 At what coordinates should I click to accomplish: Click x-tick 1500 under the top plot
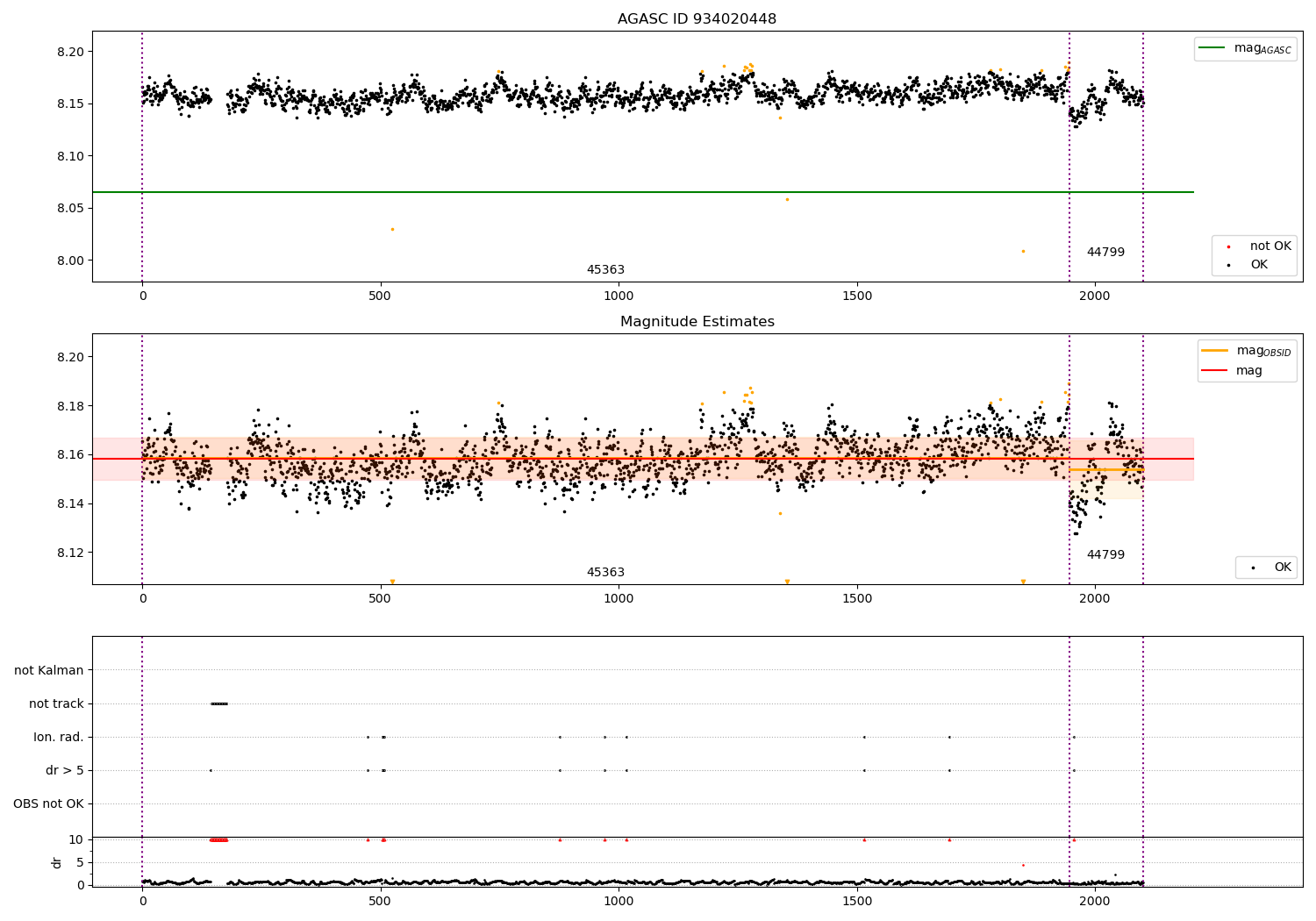[857, 296]
